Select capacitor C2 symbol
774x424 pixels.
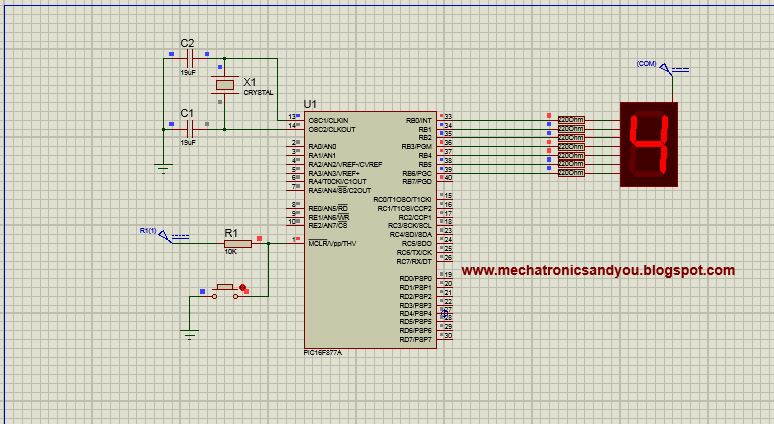coord(188,59)
